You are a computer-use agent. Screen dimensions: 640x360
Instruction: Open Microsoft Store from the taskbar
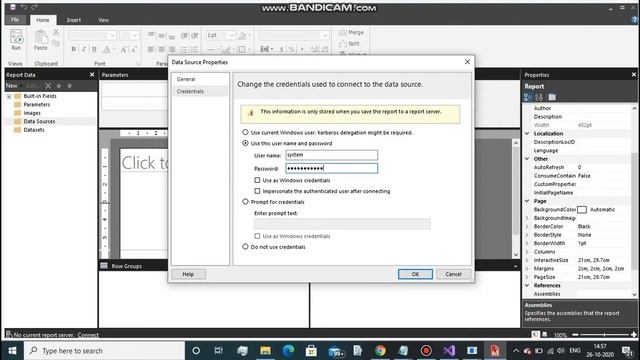(311, 351)
